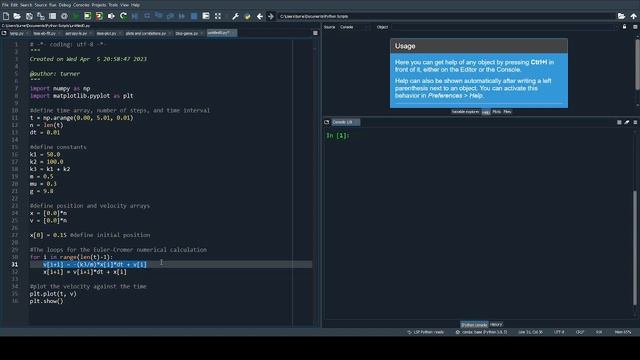Open Preferences with wrench icon
640x360 pixels.
tap(236, 16)
